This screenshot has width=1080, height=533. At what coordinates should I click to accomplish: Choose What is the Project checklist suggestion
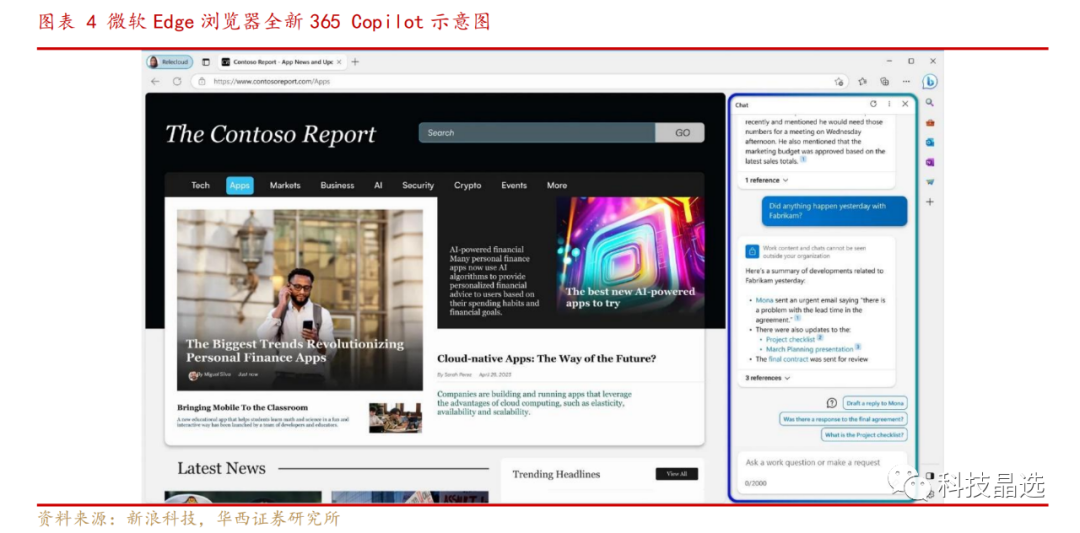[x=864, y=435]
